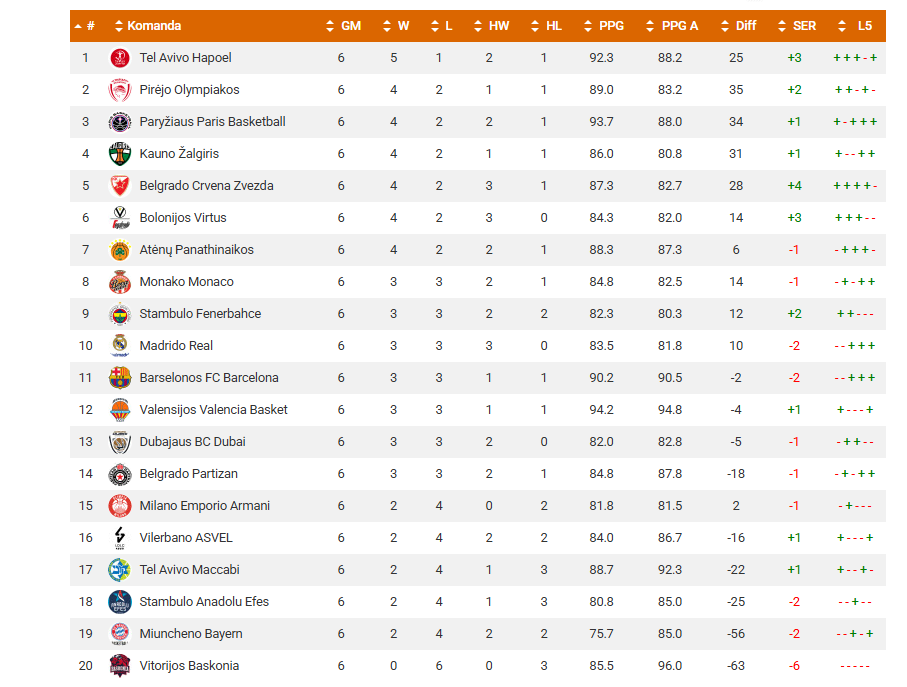Click the Miuncheno Bayern team logo
This screenshot has height=687, width=907.
tap(120, 634)
